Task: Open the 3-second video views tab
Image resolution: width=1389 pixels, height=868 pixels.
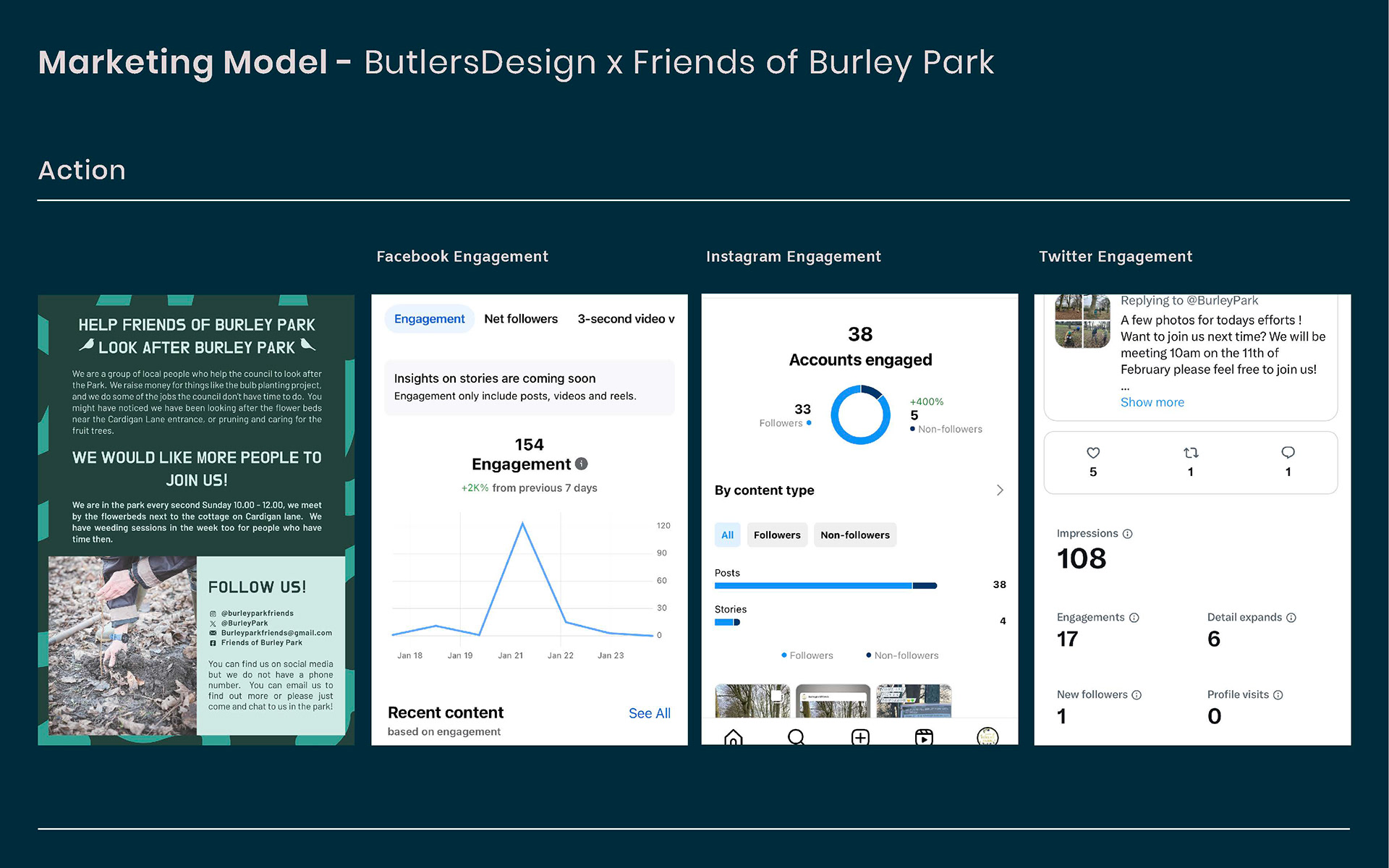Action: pyautogui.click(x=625, y=319)
